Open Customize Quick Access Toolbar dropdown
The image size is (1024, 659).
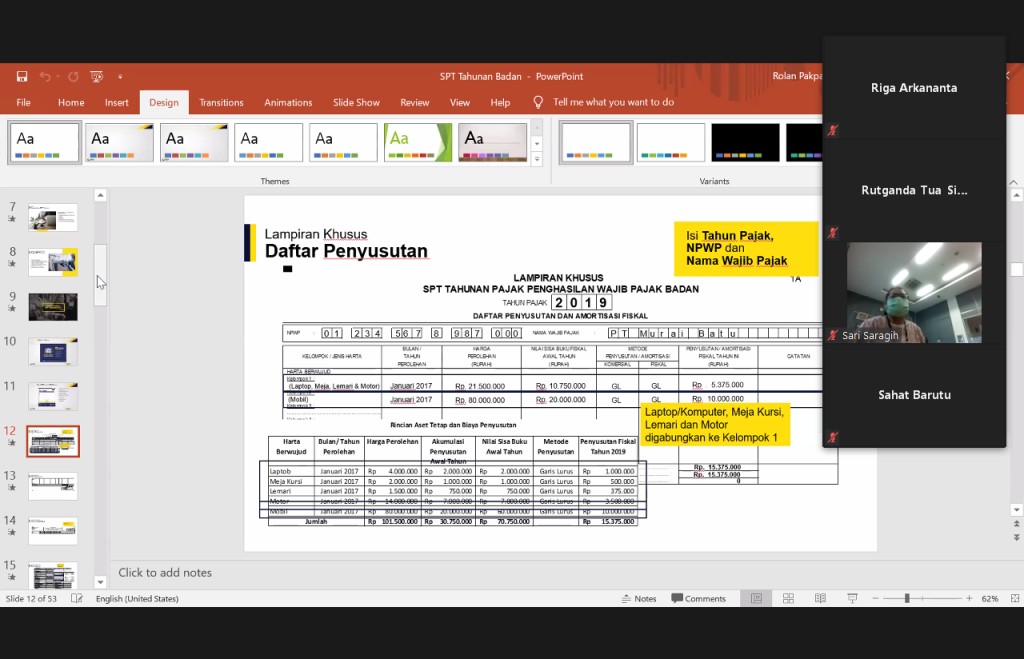click(120, 76)
